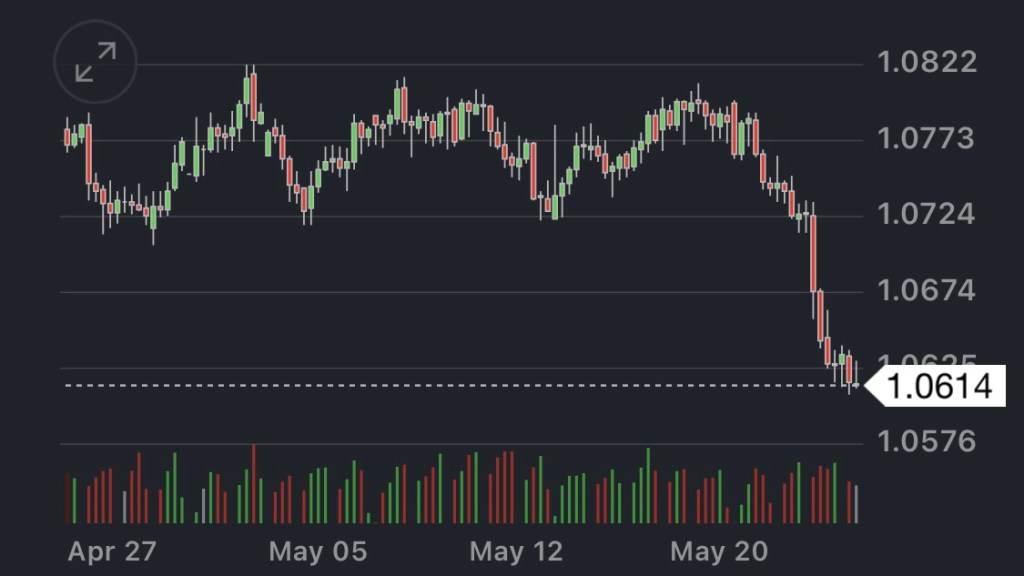Click the 1.0674 price level label

[926, 291]
